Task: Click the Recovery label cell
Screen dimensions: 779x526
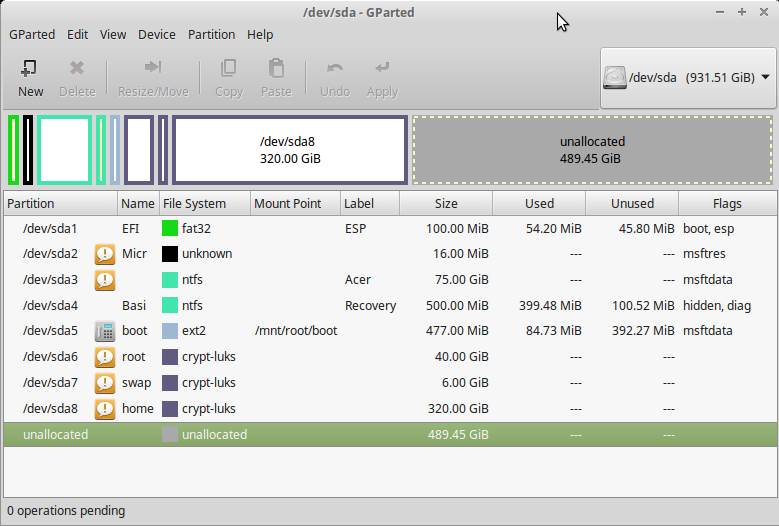Action: [x=370, y=305]
